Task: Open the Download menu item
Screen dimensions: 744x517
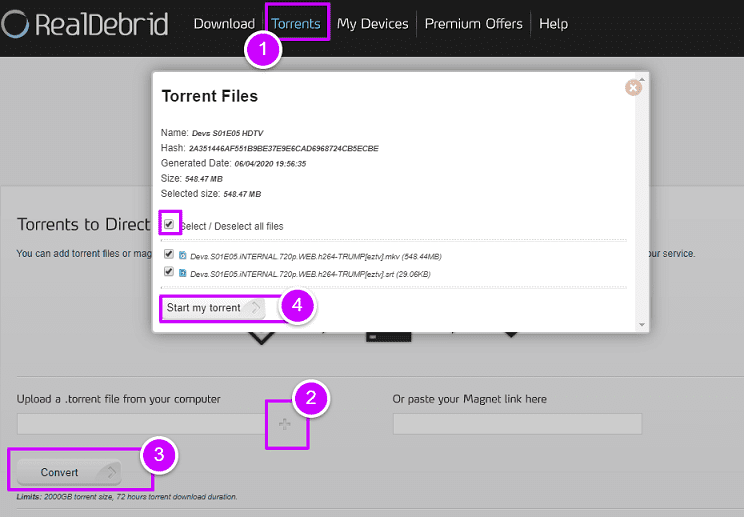Action: point(224,24)
